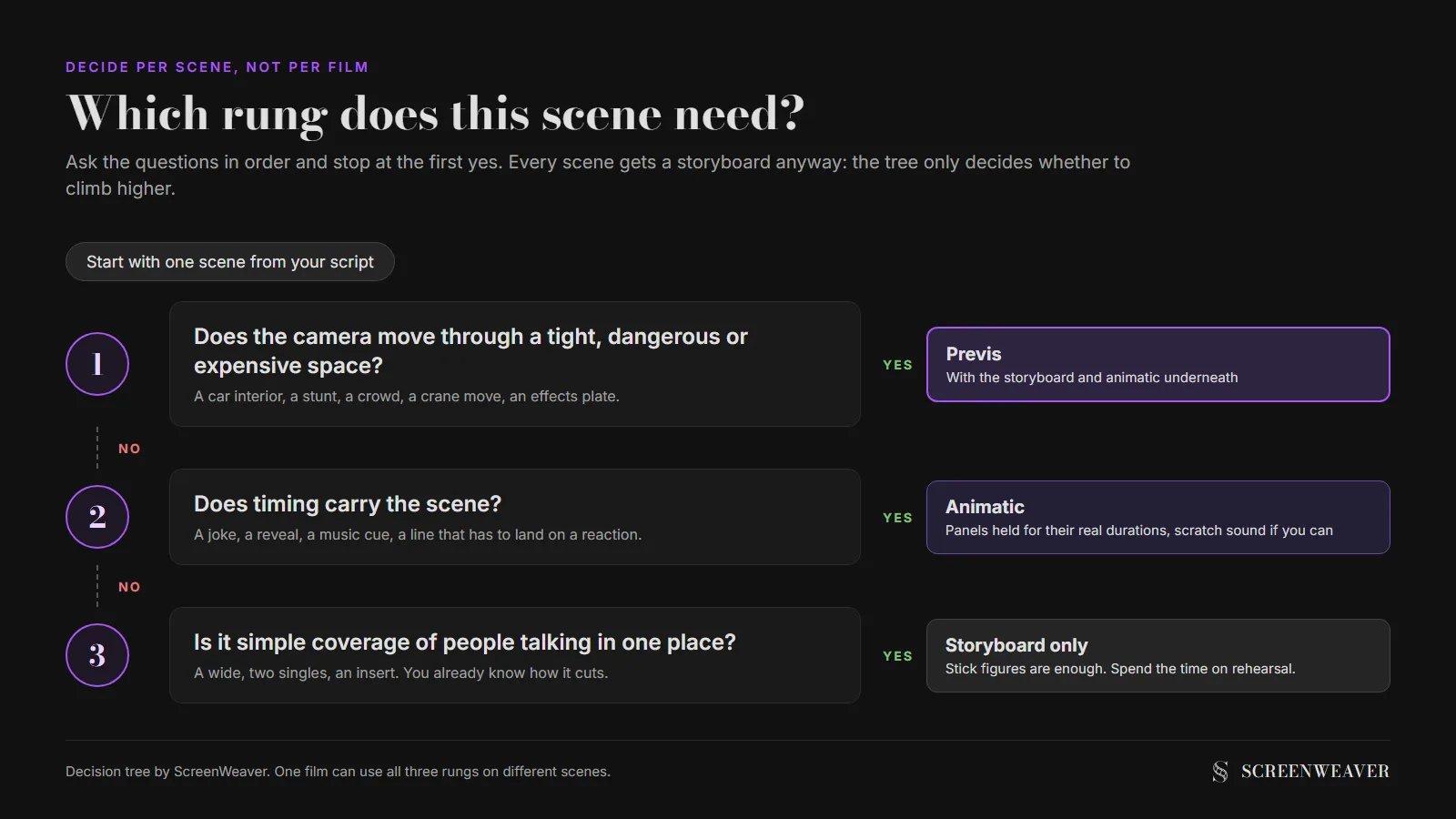Click the NO label between steps 2 and 3

129,587
